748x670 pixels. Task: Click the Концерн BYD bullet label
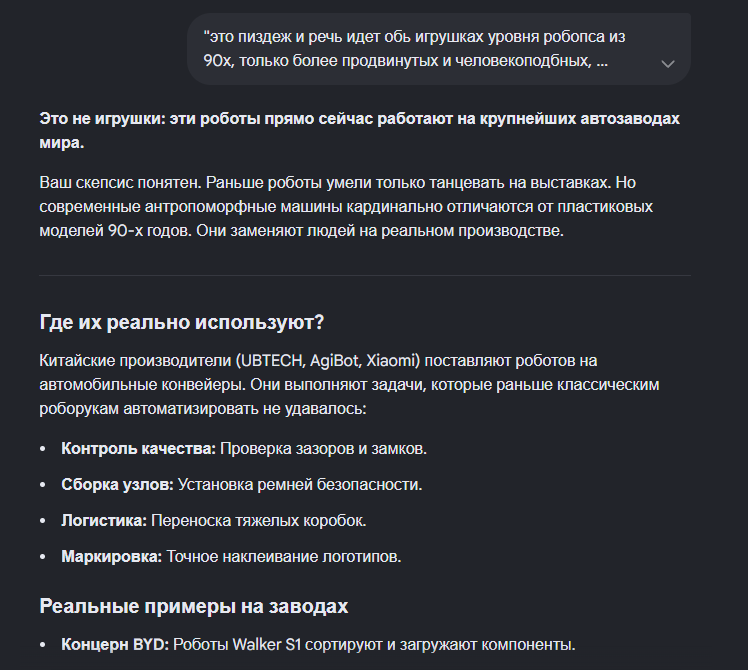(115, 645)
